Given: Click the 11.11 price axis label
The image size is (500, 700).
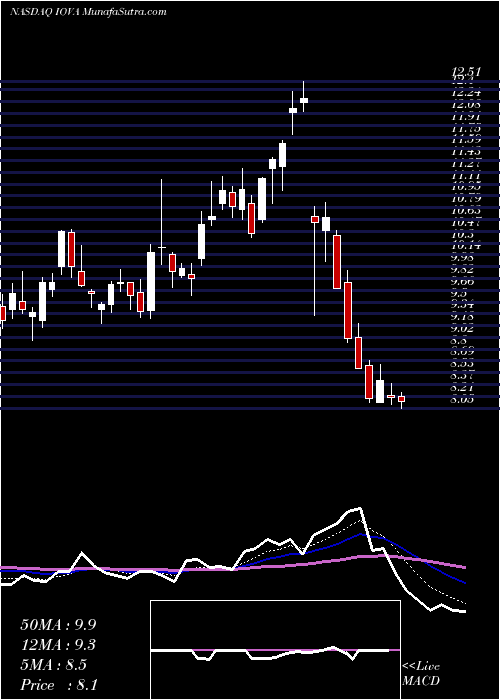Looking at the screenshot, I should click(x=466, y=176).
